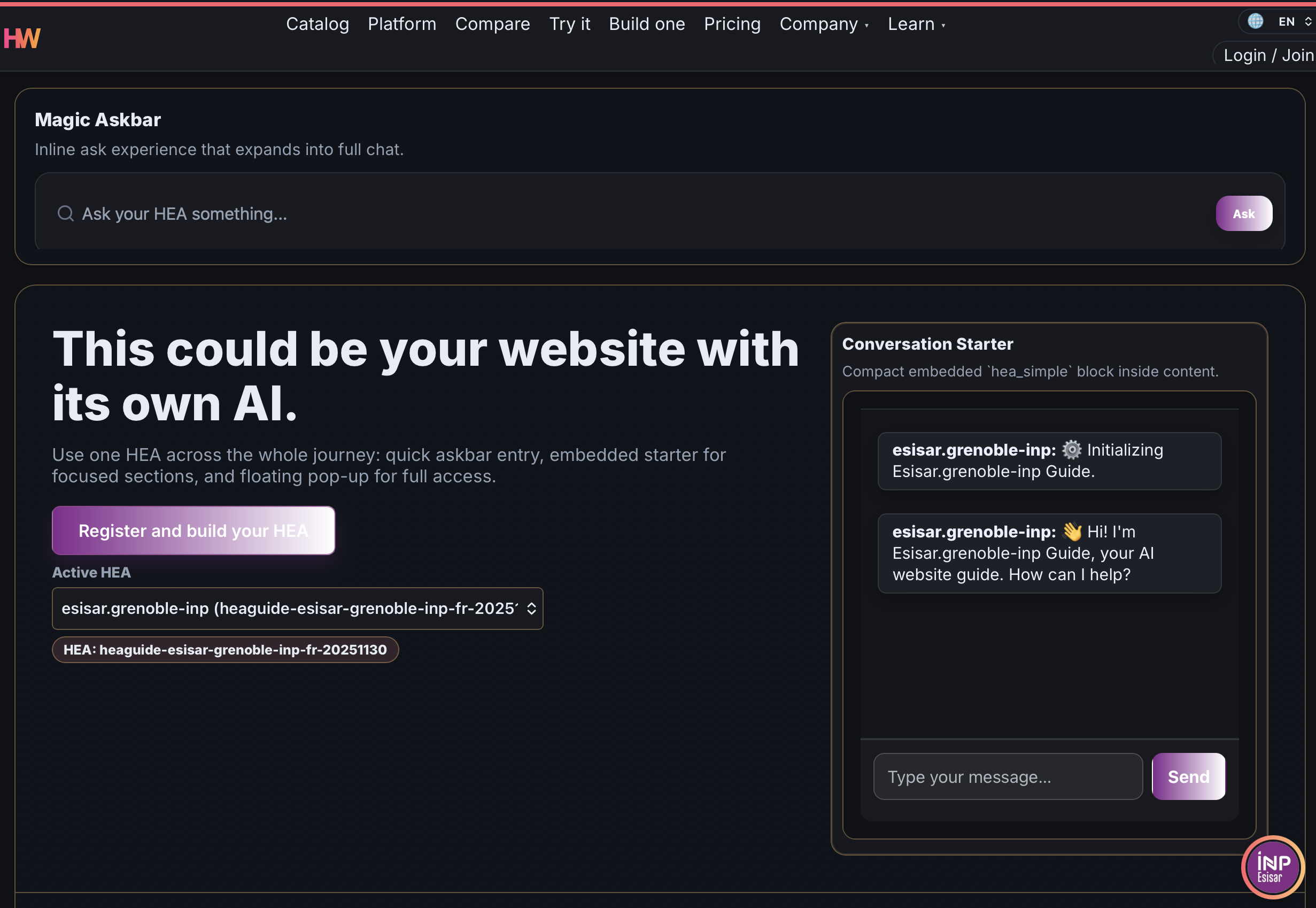Navigate to Build one
This screenshot has height=908, width=1316.
(647, 25)
